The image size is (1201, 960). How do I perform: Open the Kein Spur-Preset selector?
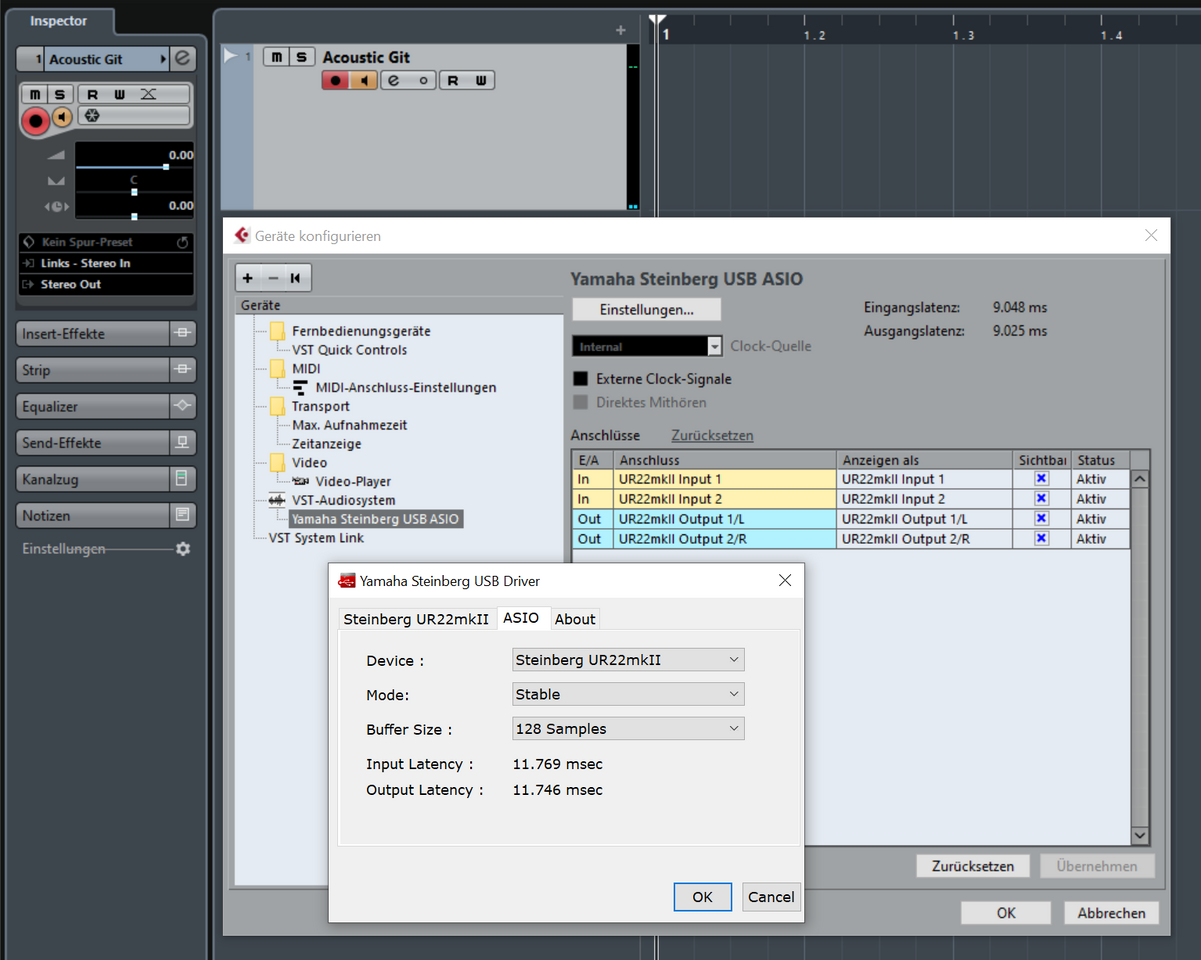(105, 242)
